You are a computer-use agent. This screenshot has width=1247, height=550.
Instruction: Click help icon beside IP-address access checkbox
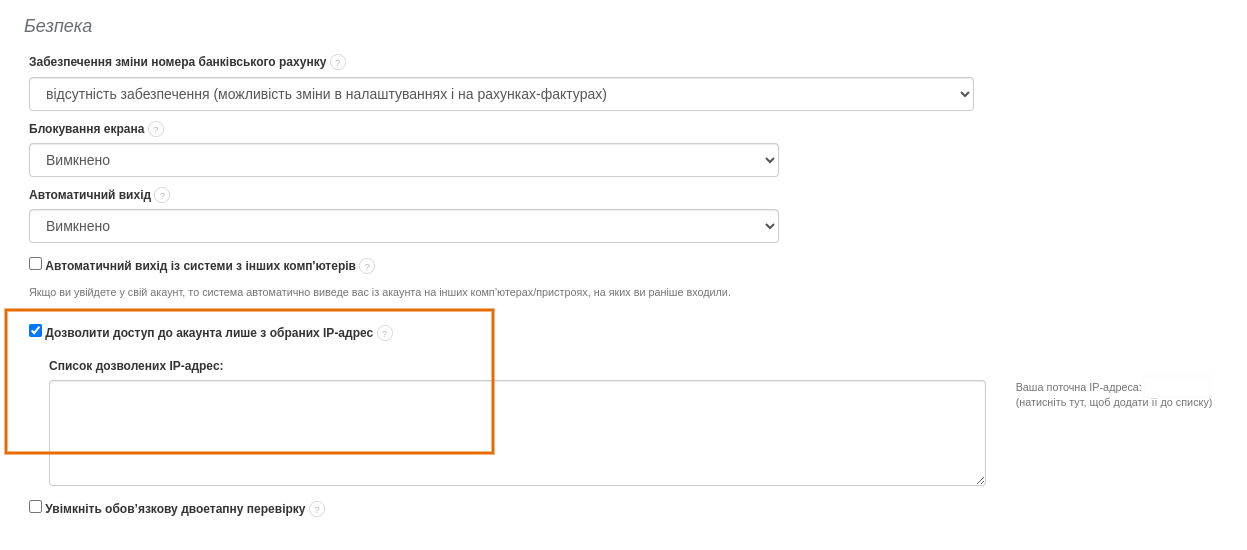pyautogui.click(x=385, y=333)
